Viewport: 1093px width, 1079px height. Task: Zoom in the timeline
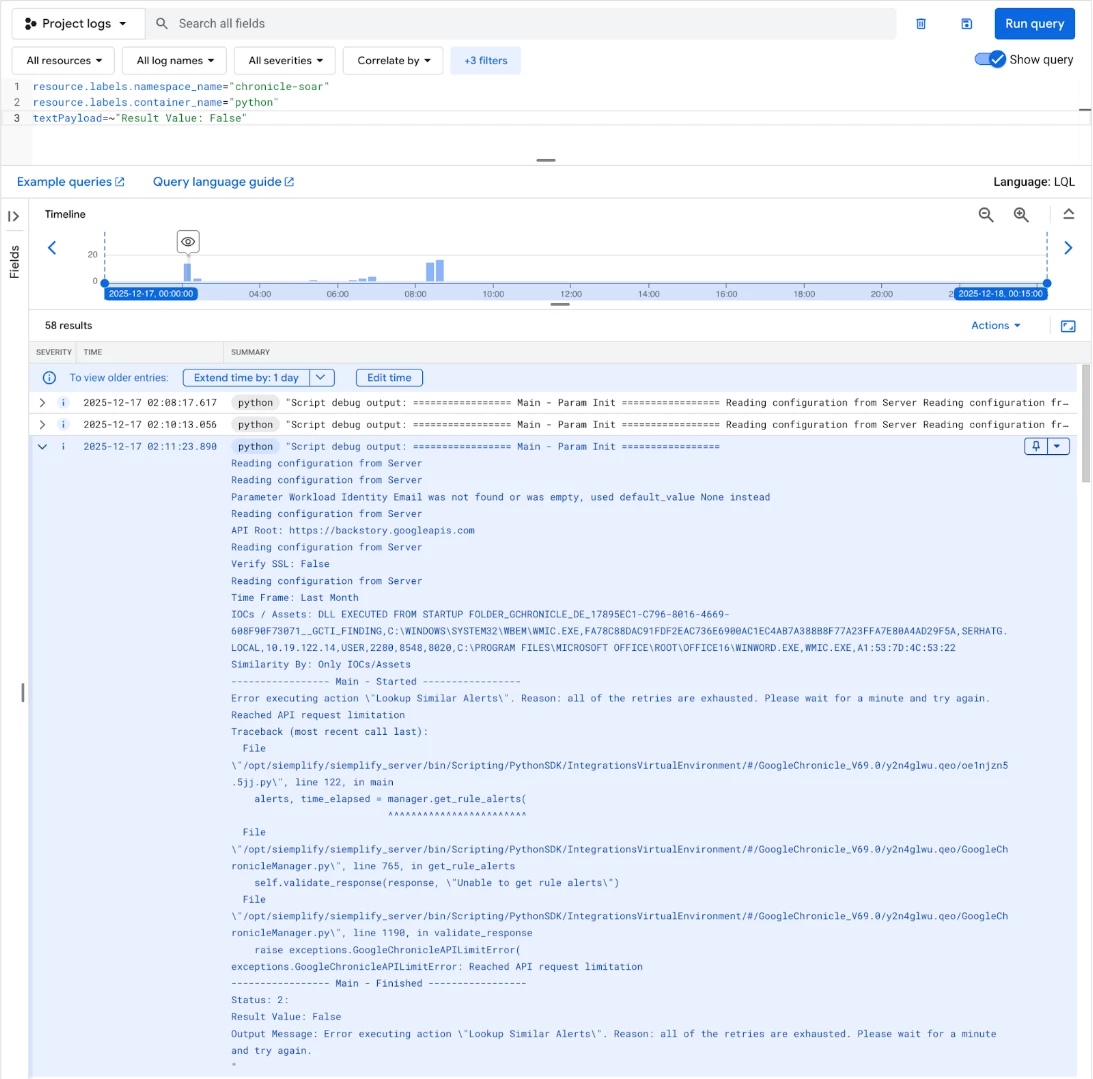tap(1021, 215)
